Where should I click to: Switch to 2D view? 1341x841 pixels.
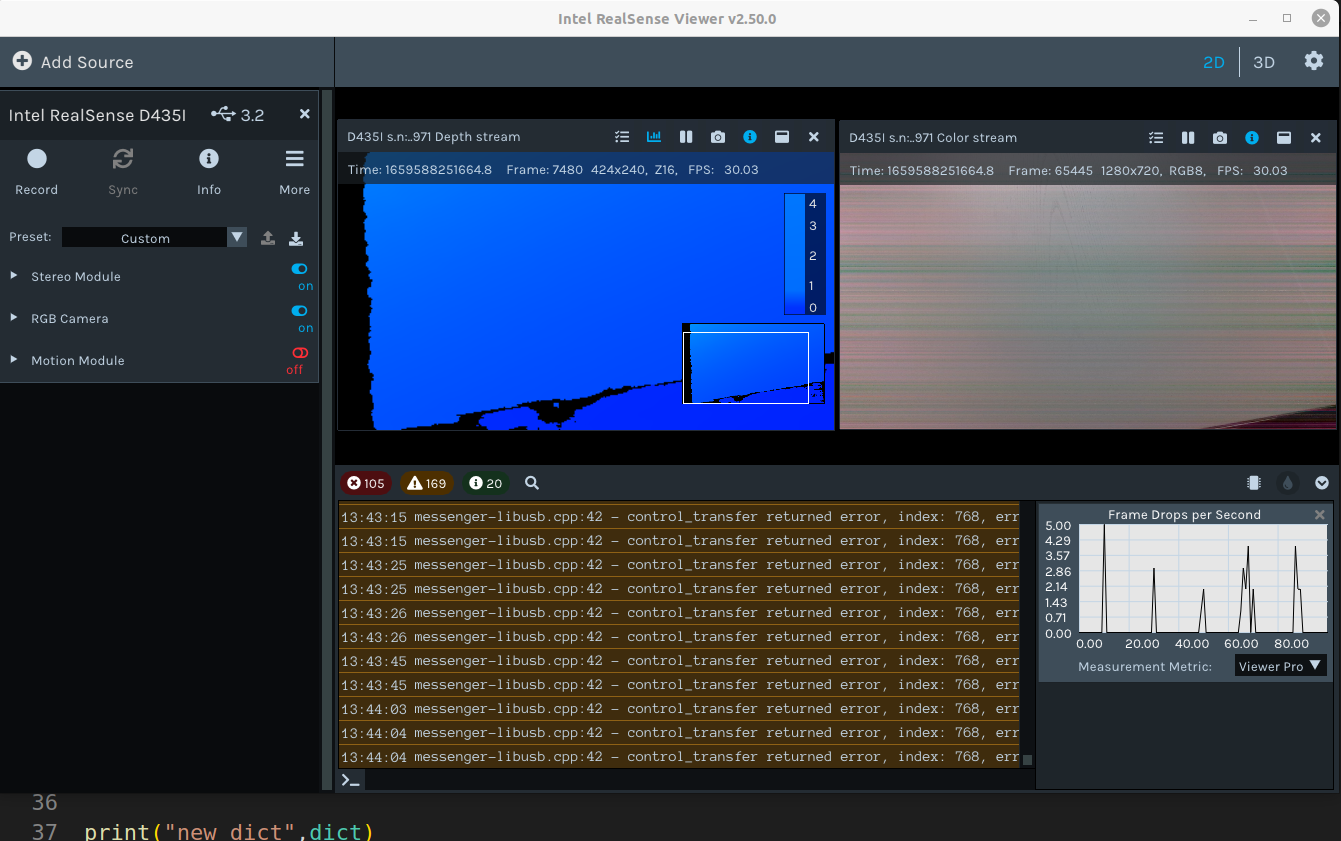tap(1213, 62)
